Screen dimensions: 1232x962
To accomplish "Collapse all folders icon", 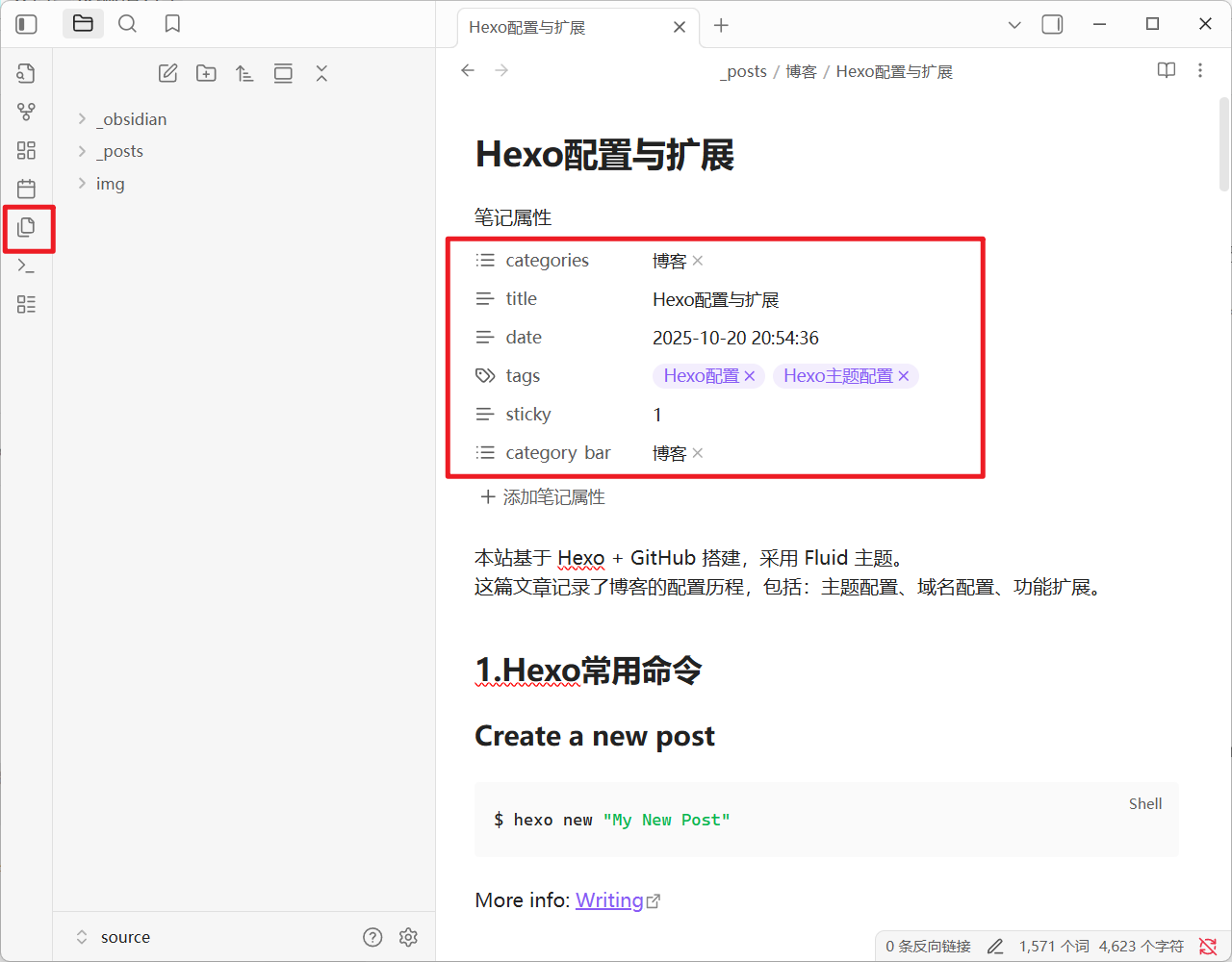I will (x=321, y=73).
